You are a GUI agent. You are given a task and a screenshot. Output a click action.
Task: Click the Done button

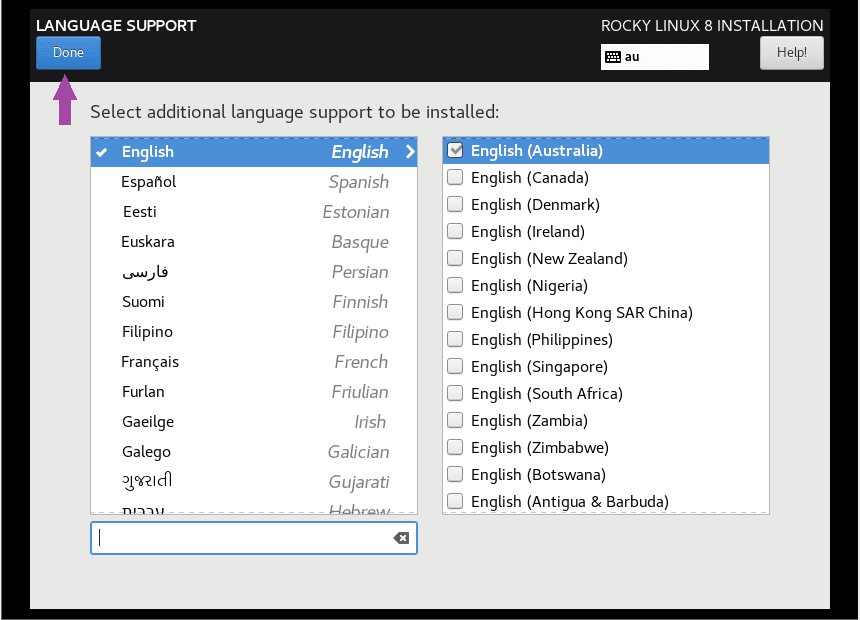(x=69, y=53)
